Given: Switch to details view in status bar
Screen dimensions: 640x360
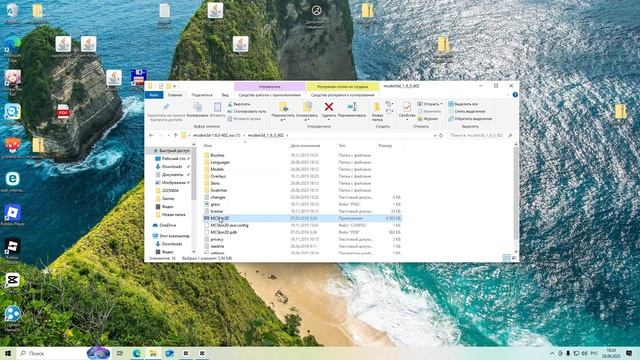Looking at the screenshot, I should [507, 258].
